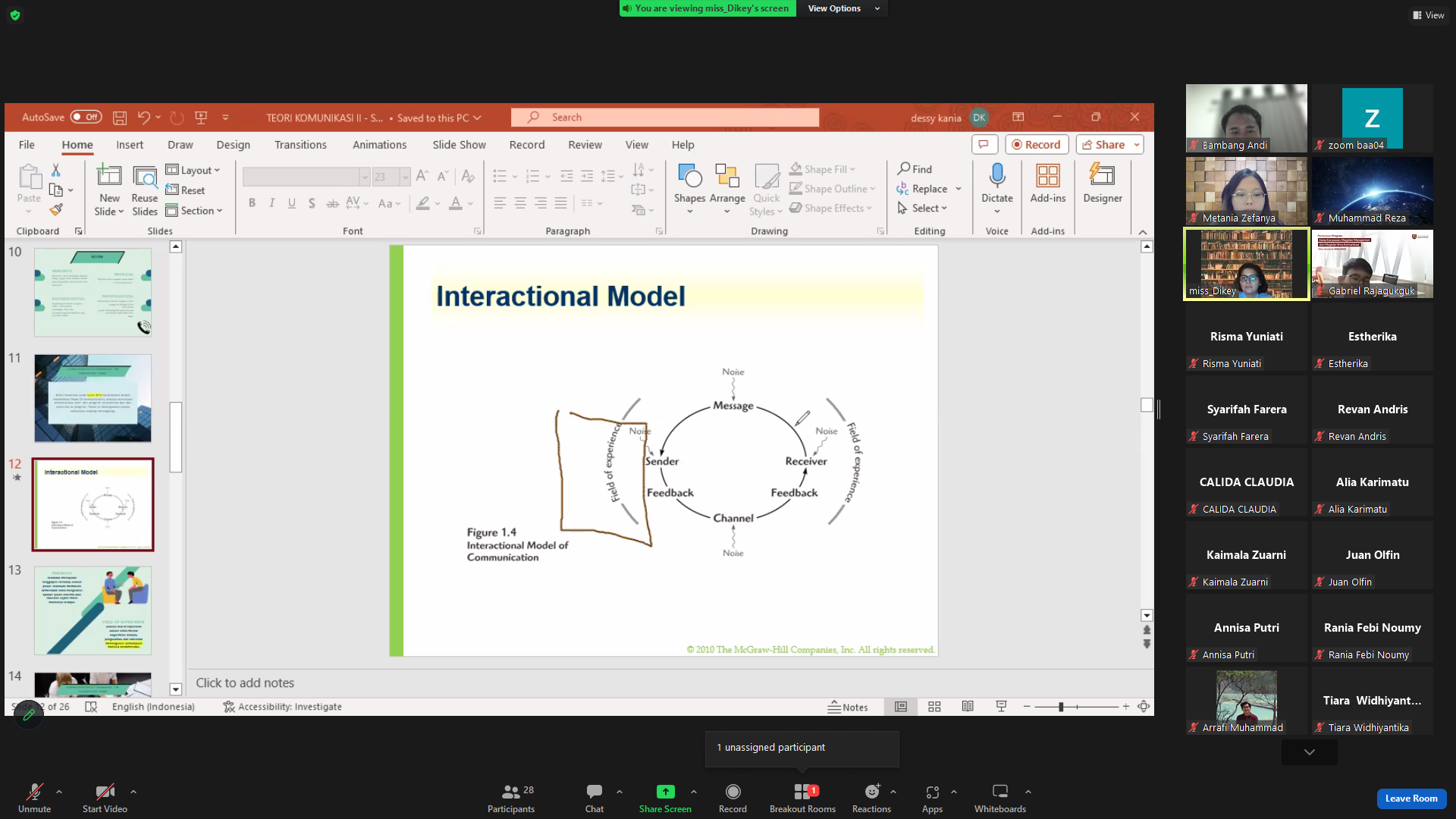
Task: Switch to the Design tab
Action: coord(233,145)
